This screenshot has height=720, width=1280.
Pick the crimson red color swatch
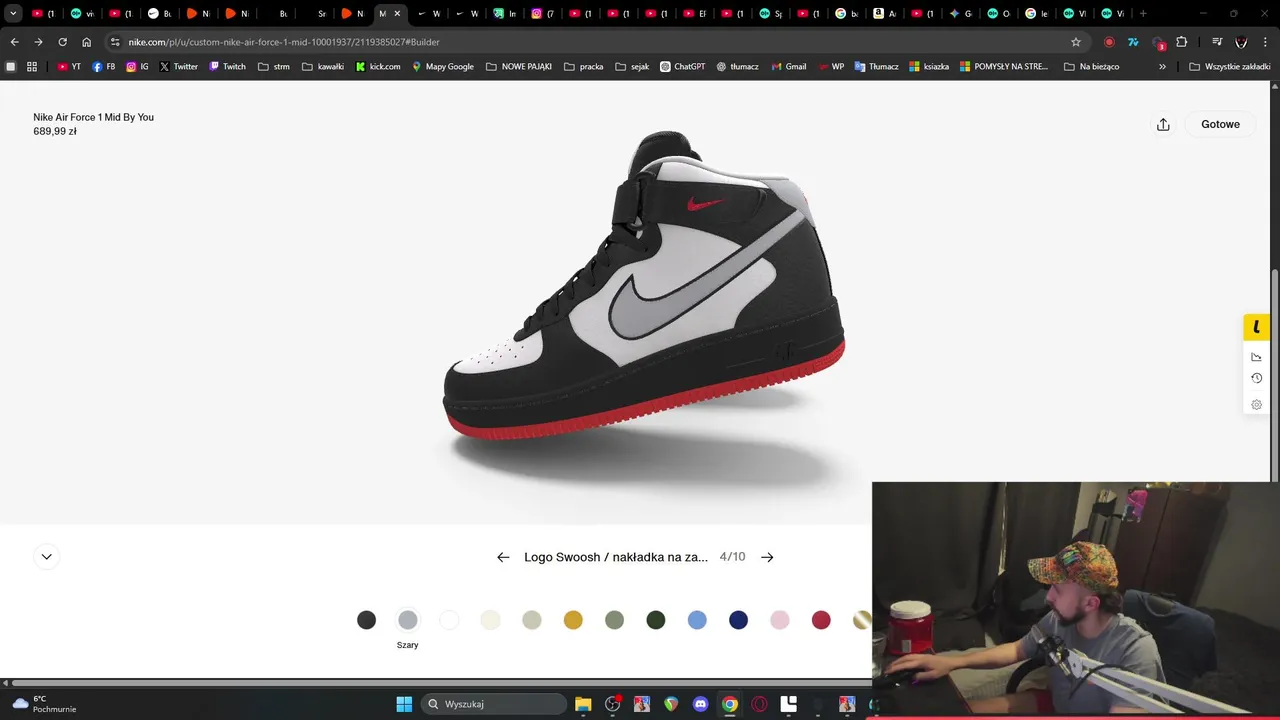tap(821, 620)
